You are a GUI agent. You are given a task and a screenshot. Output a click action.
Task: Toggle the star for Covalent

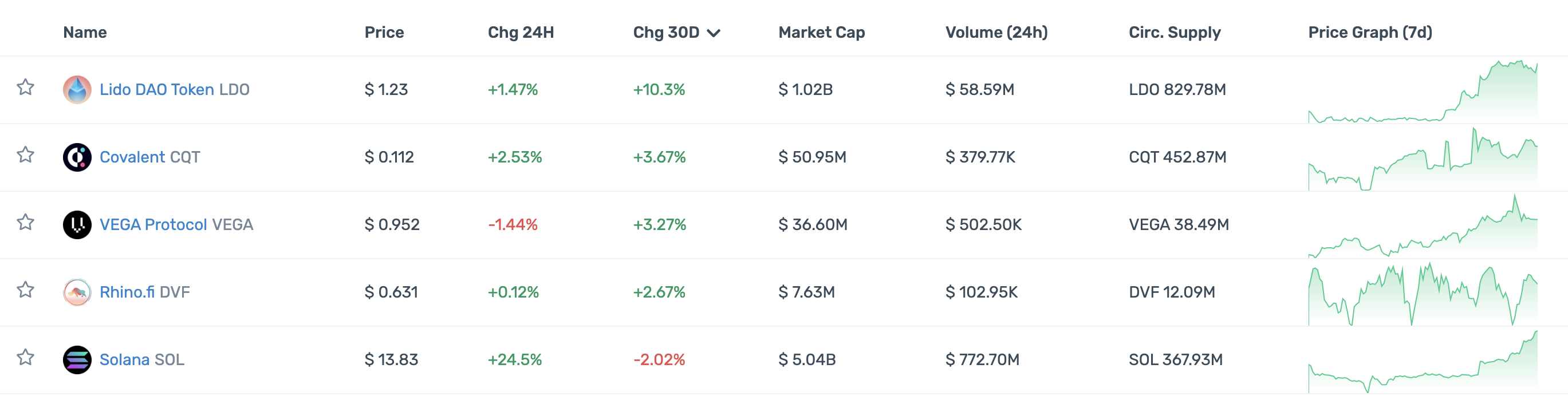click(x=26, y=155)
